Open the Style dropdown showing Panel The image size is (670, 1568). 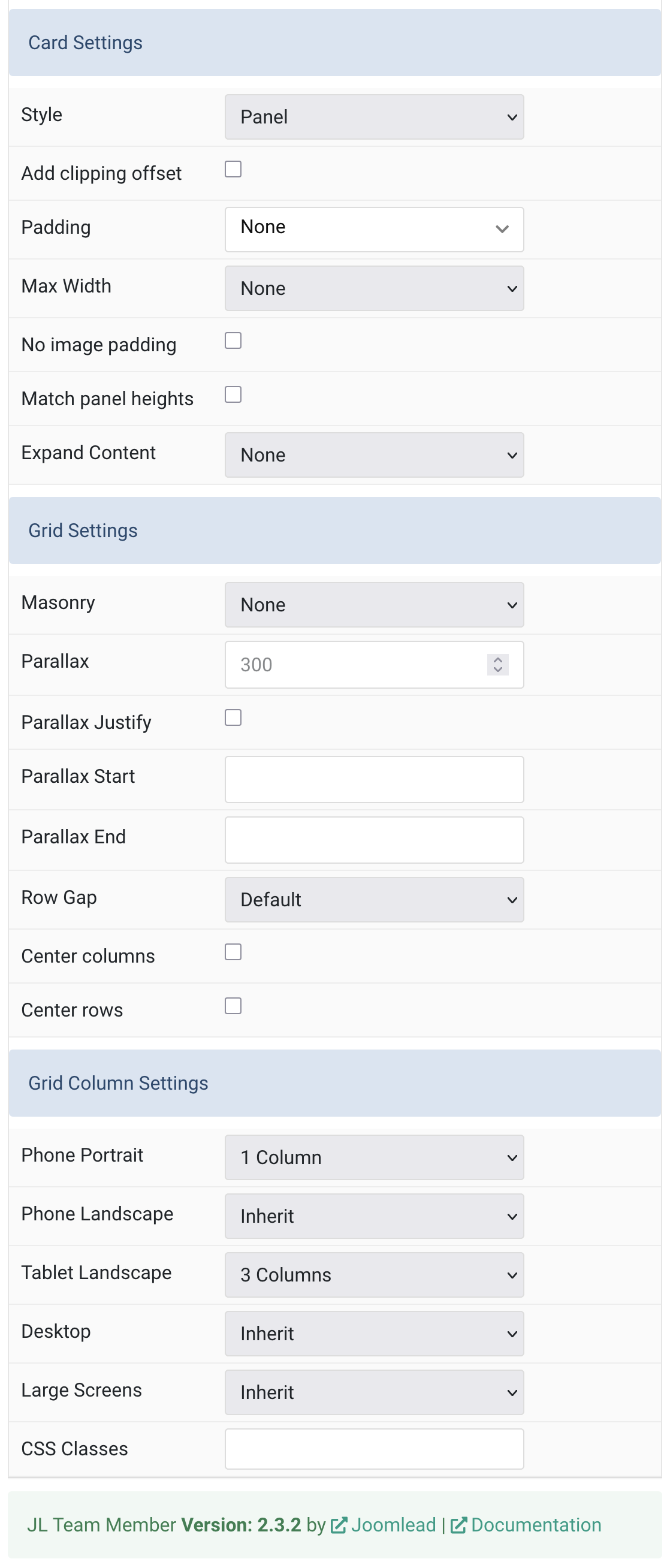coord(373,117)
